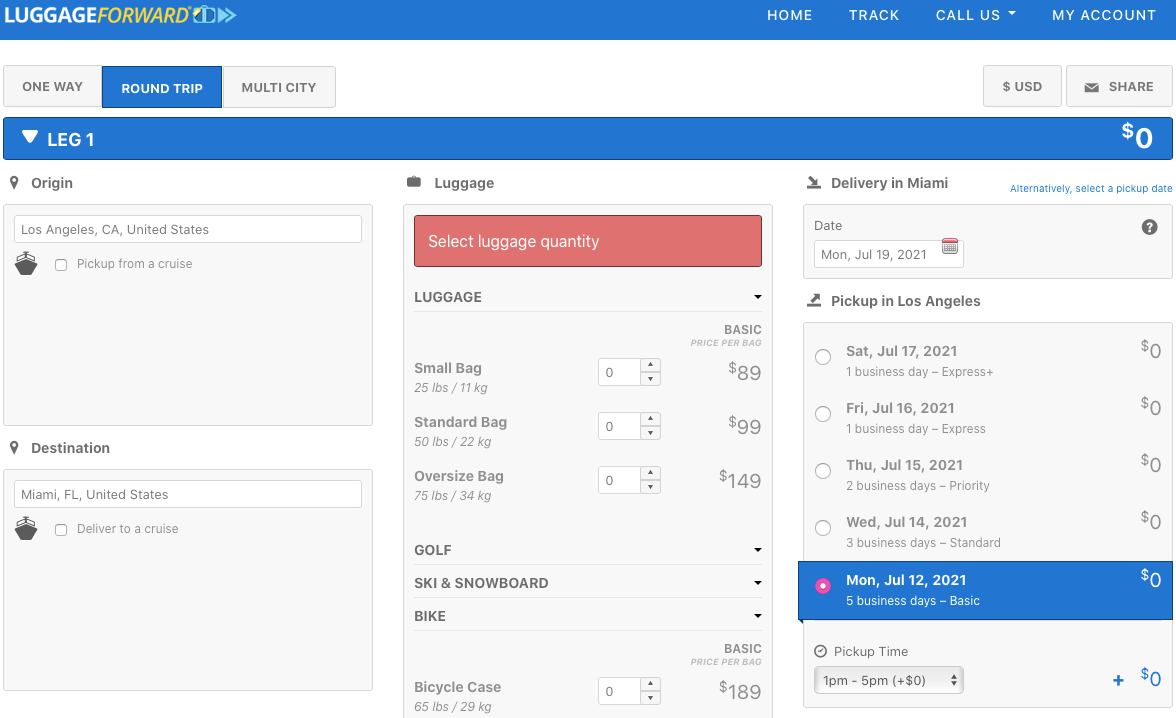Click the LuggageForward logo
The image size is (1176, 718).
tap(120, 15)
